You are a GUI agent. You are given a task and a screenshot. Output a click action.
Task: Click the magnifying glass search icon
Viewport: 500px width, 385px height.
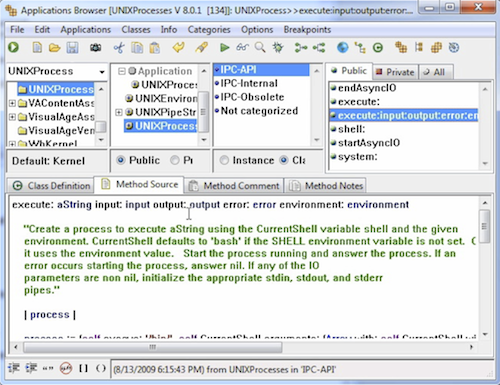[260, 48]
